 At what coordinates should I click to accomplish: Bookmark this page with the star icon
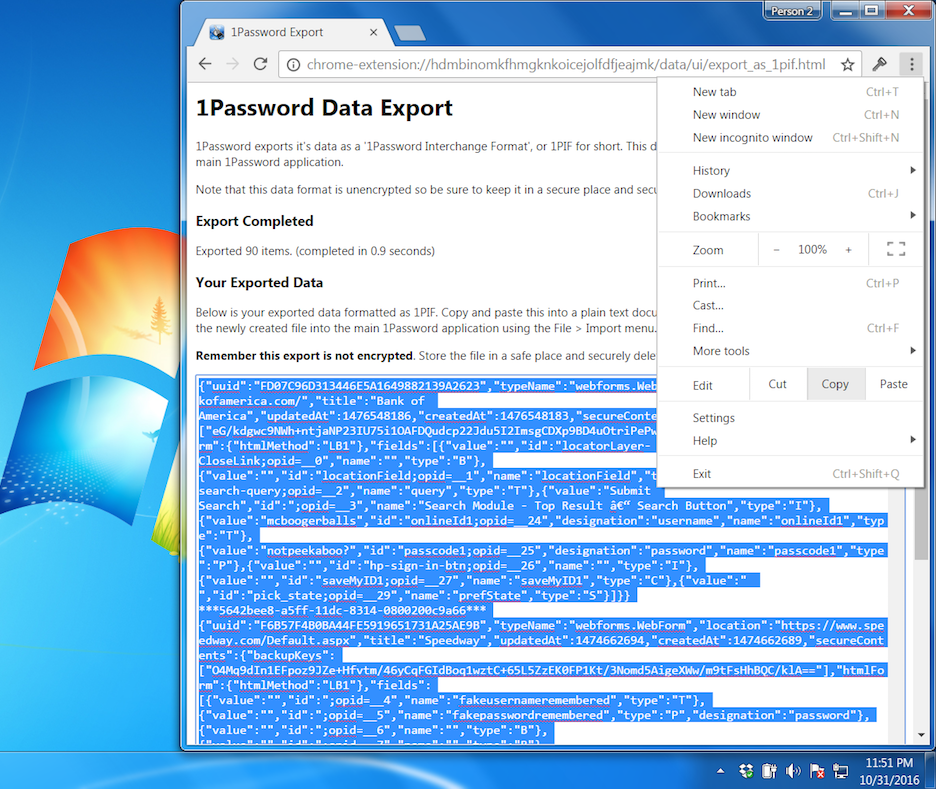pyautogui.click(x=847, y=64)
